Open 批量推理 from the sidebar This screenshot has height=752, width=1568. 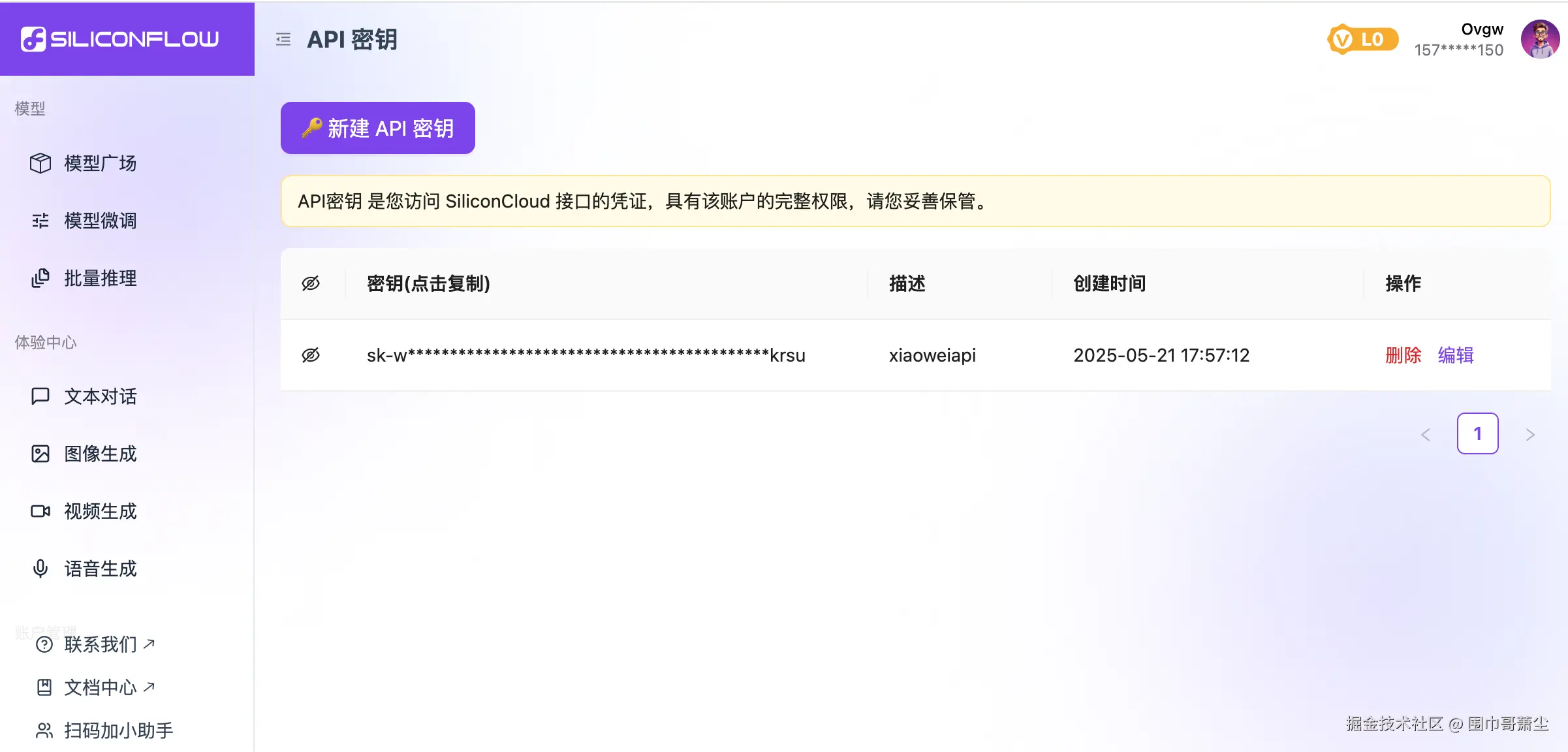point(99,278)
